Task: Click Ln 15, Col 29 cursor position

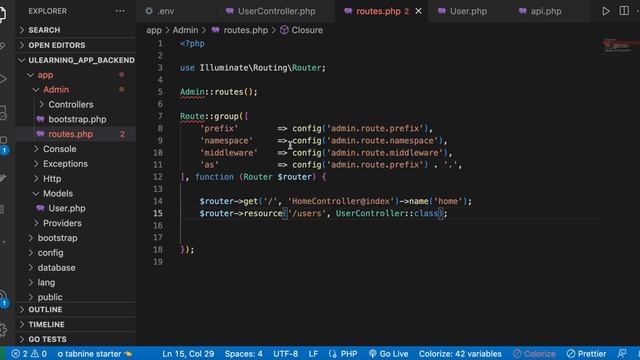Action: (188, 354)
